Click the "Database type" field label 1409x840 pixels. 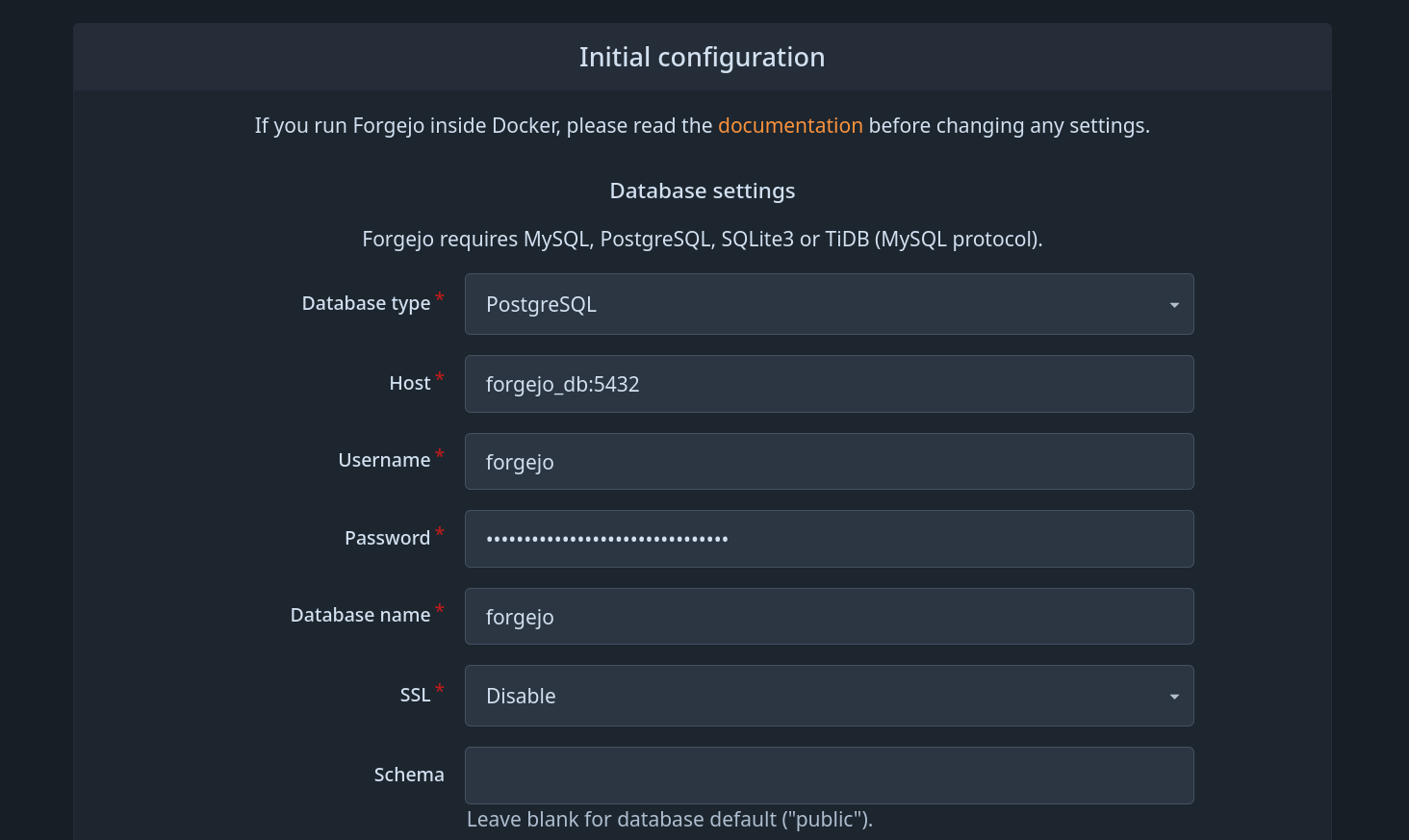coord(366,303)
